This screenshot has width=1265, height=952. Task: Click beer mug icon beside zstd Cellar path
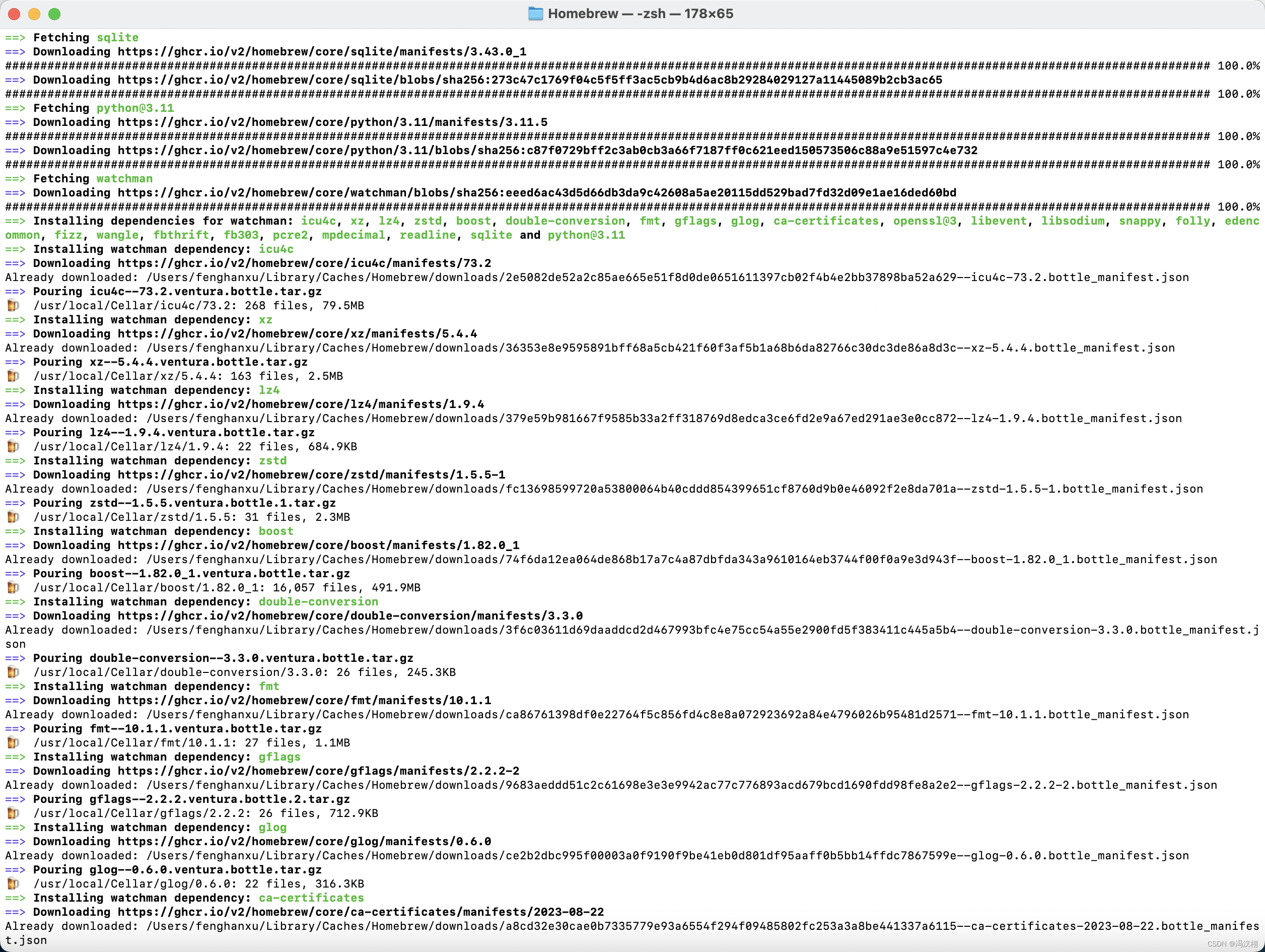(x=13, y=517)
